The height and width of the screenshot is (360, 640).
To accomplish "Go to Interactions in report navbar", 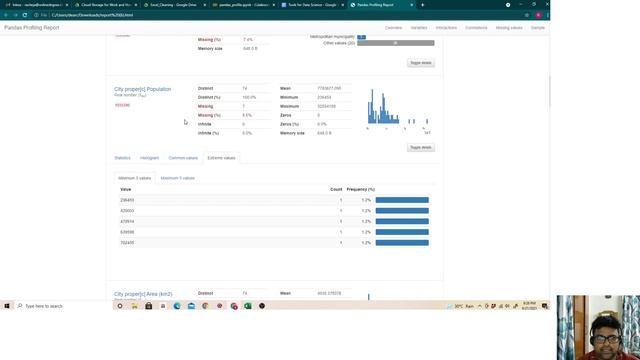I will [x=446, y=28].
